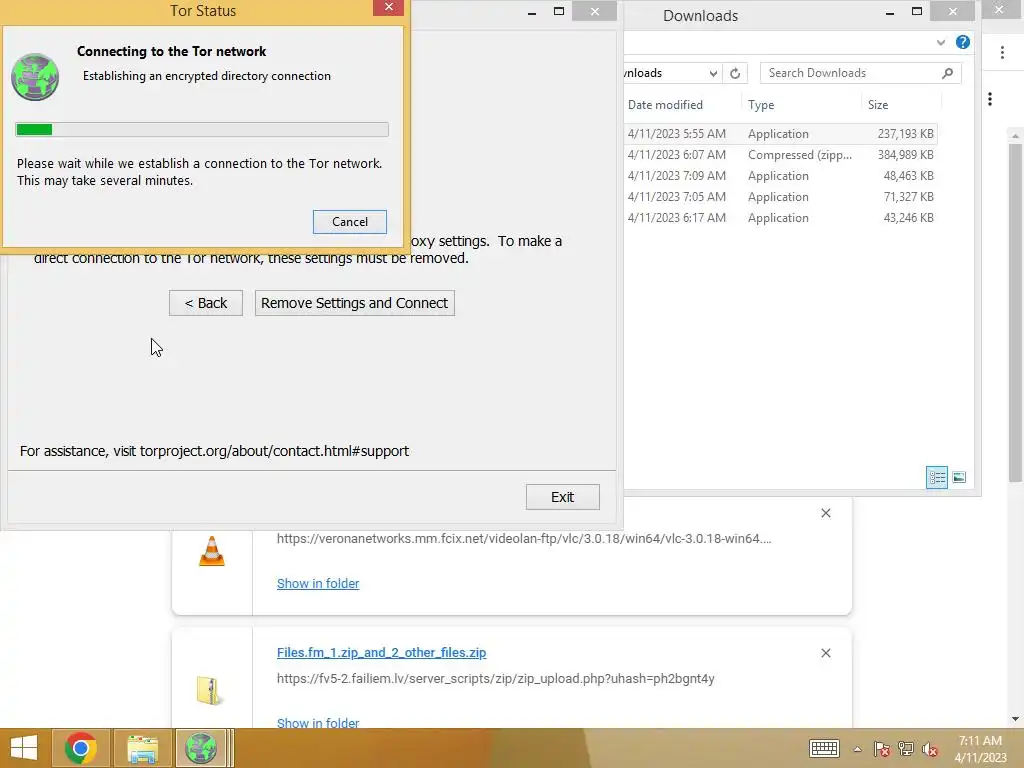The image size is (1024, 768).
Task: Open Chrome from the taskbar
Action: pos(81,748)
